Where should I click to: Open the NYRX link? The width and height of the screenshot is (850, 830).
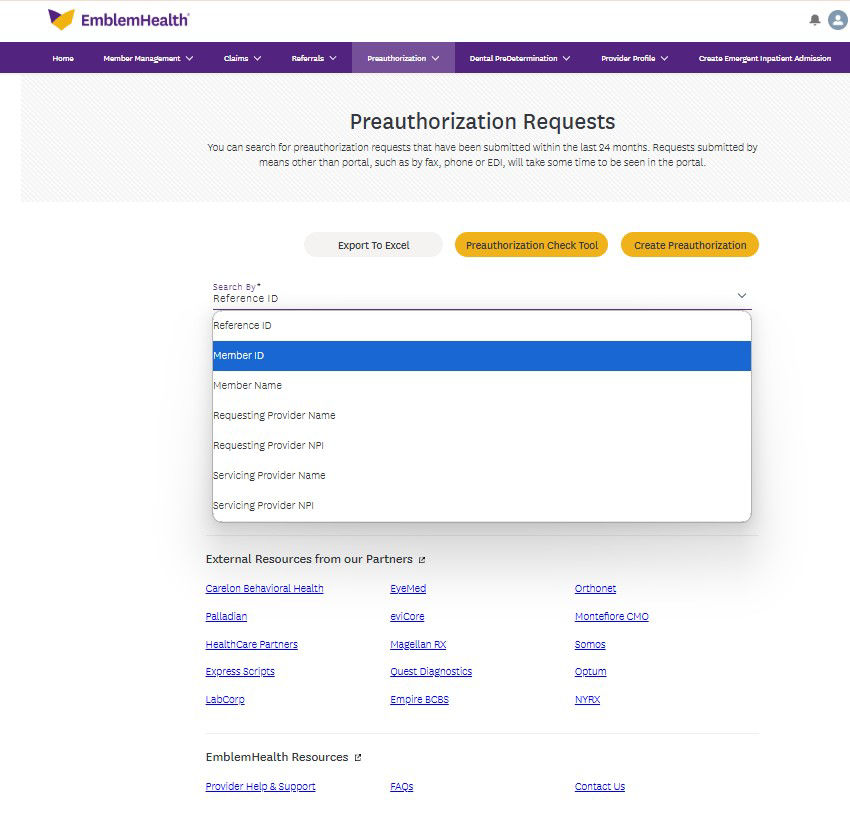tap(587, 700)
